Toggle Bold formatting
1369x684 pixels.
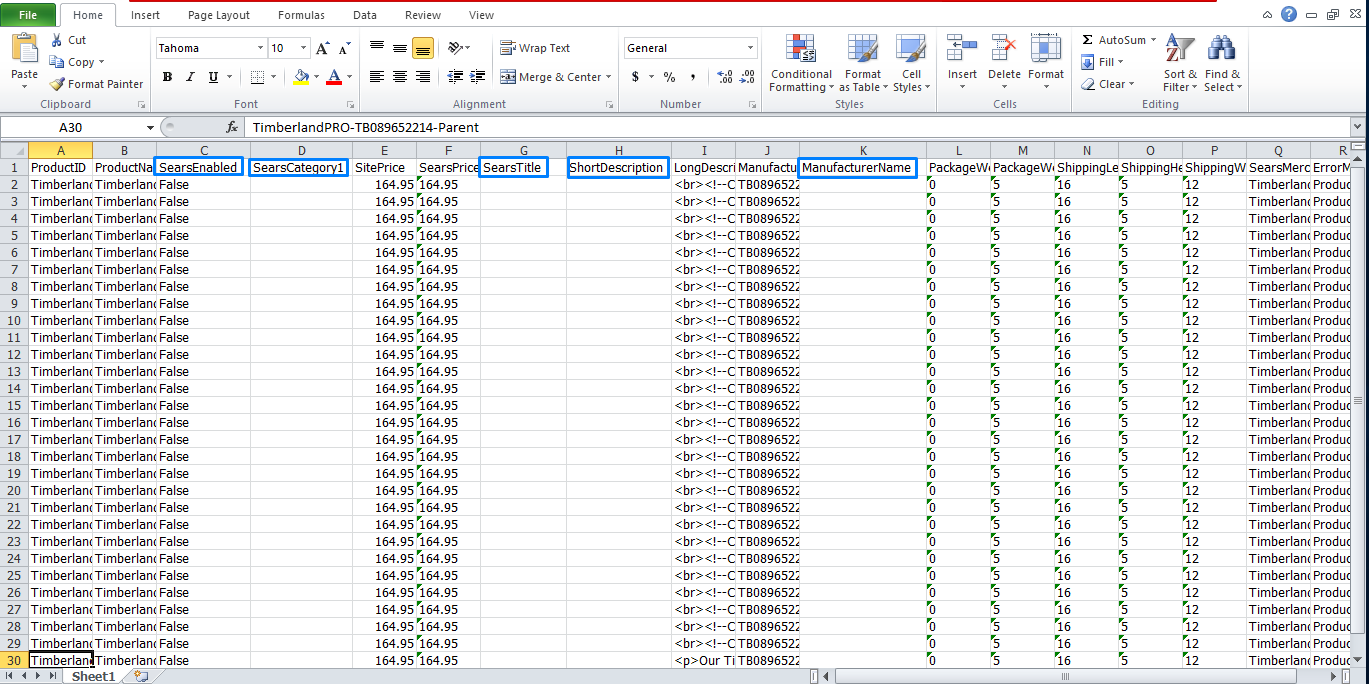tap(167, 77)
